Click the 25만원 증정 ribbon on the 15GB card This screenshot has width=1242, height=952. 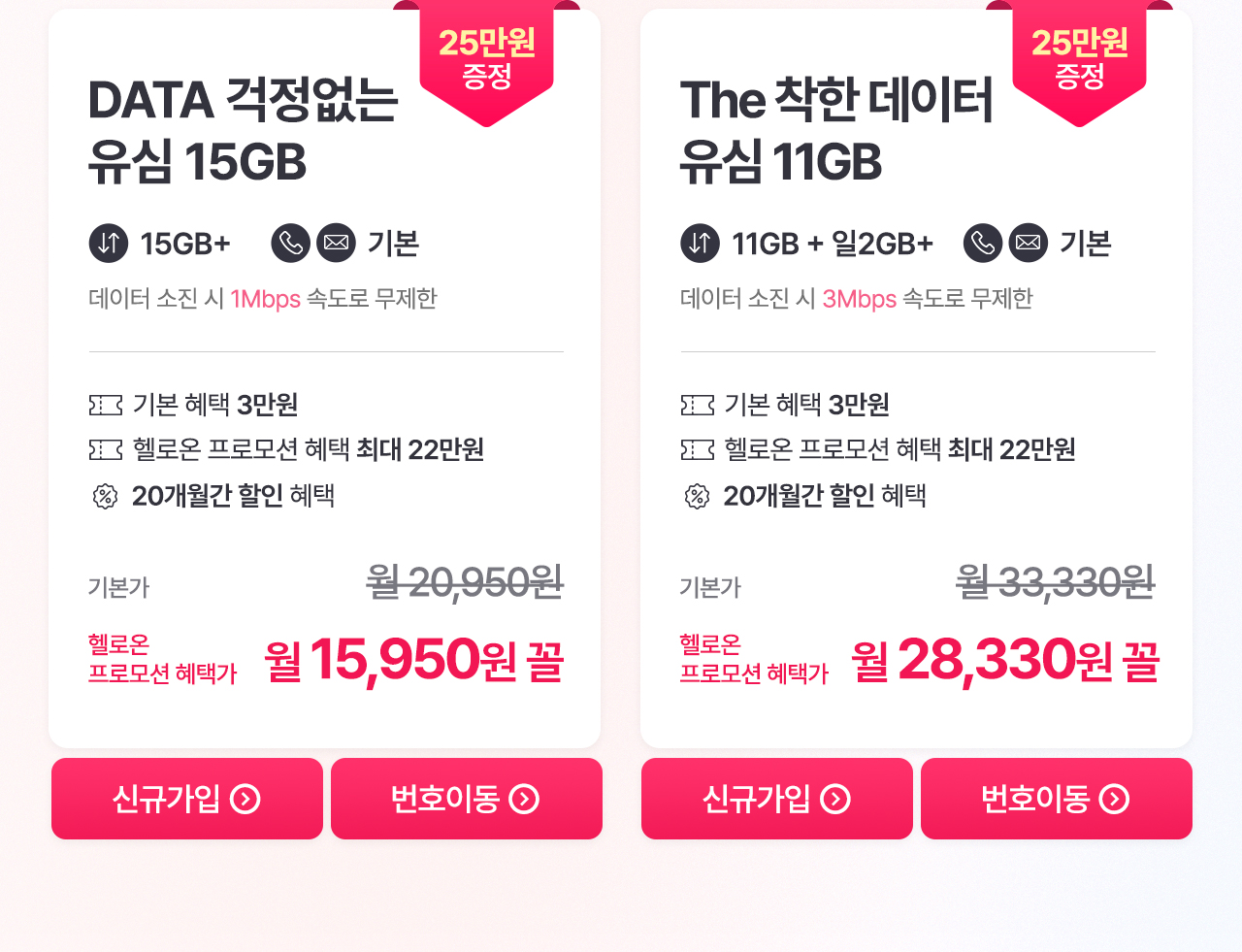[486, 60]
